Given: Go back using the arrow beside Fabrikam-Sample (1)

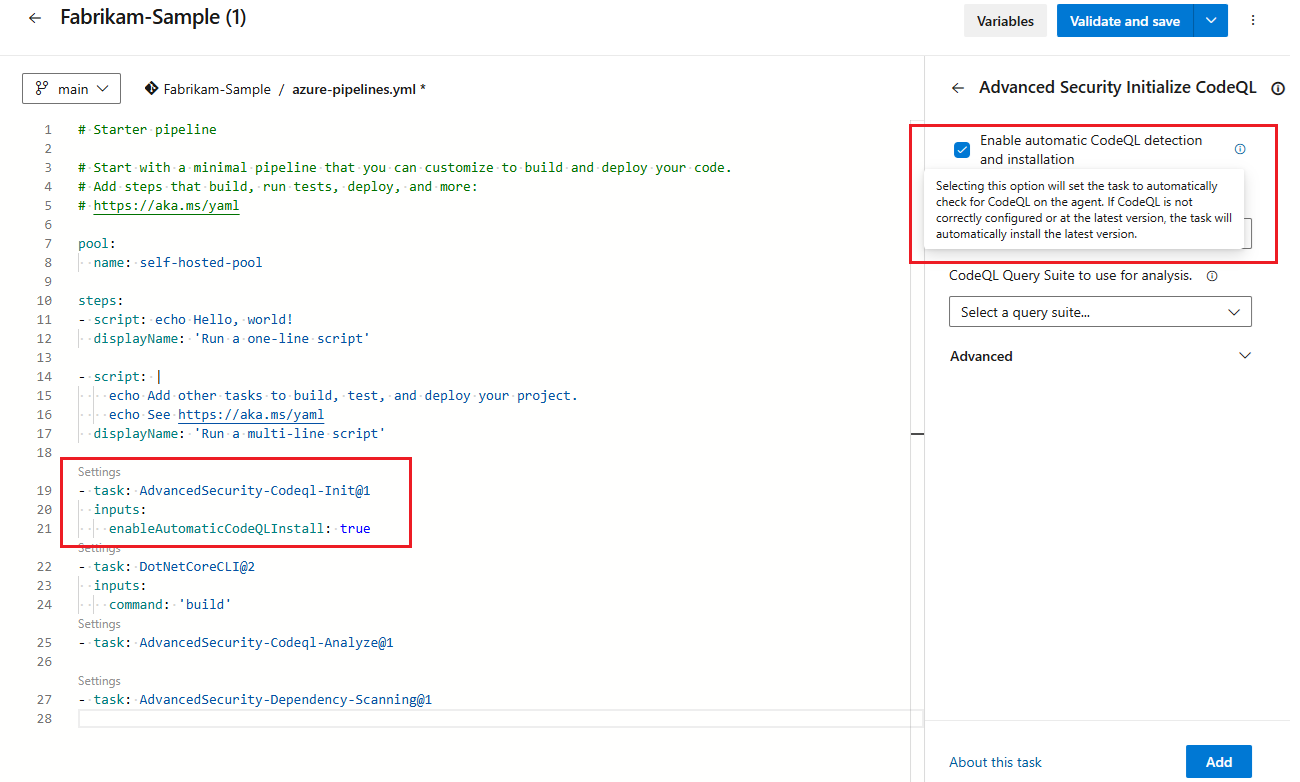Looking at the screenshot, I should click(x=35, y=18).
